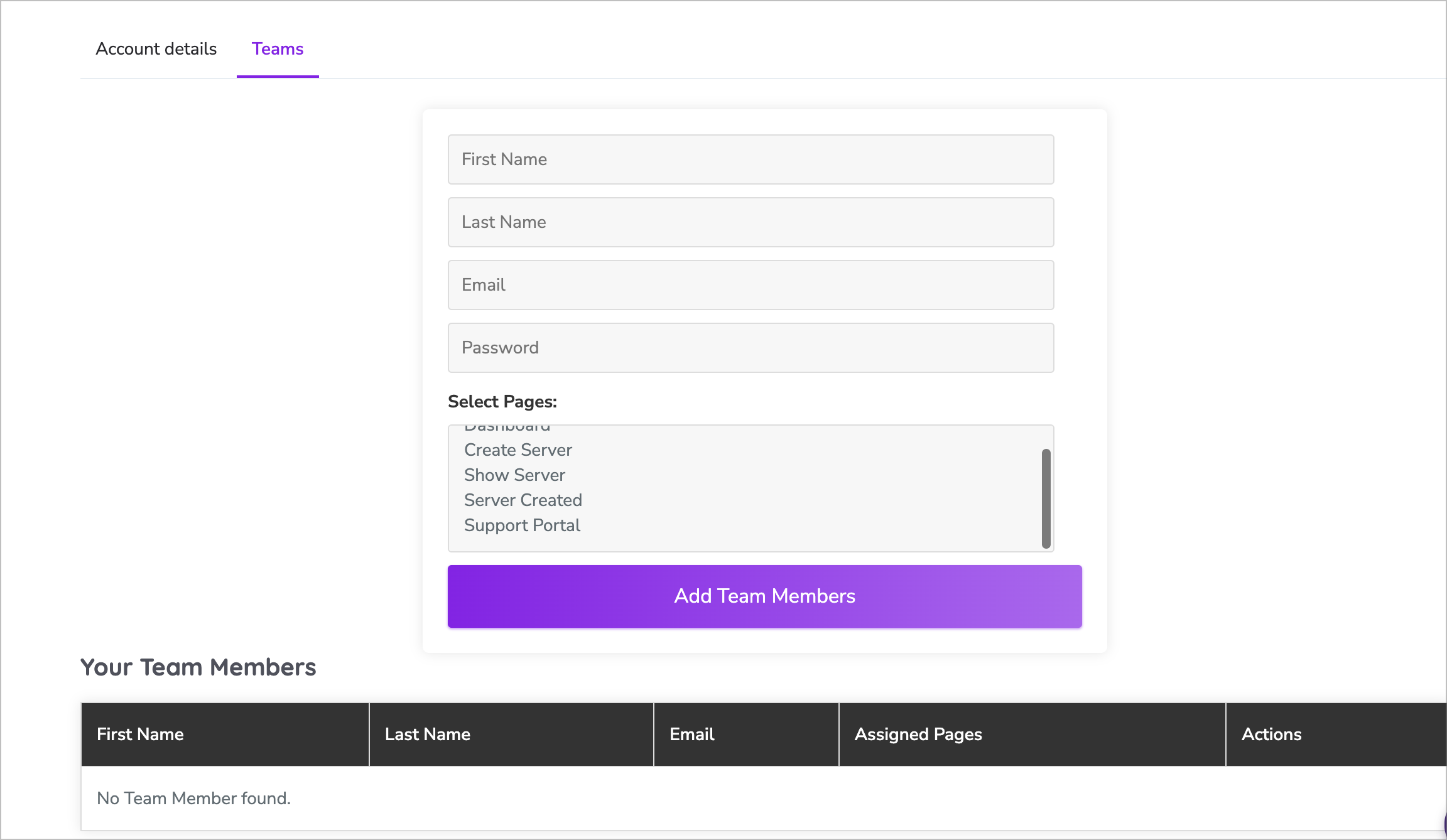Click the Password input field
Image resolution: width=1447 pixels, height=840 pixels.
point(751,347)
